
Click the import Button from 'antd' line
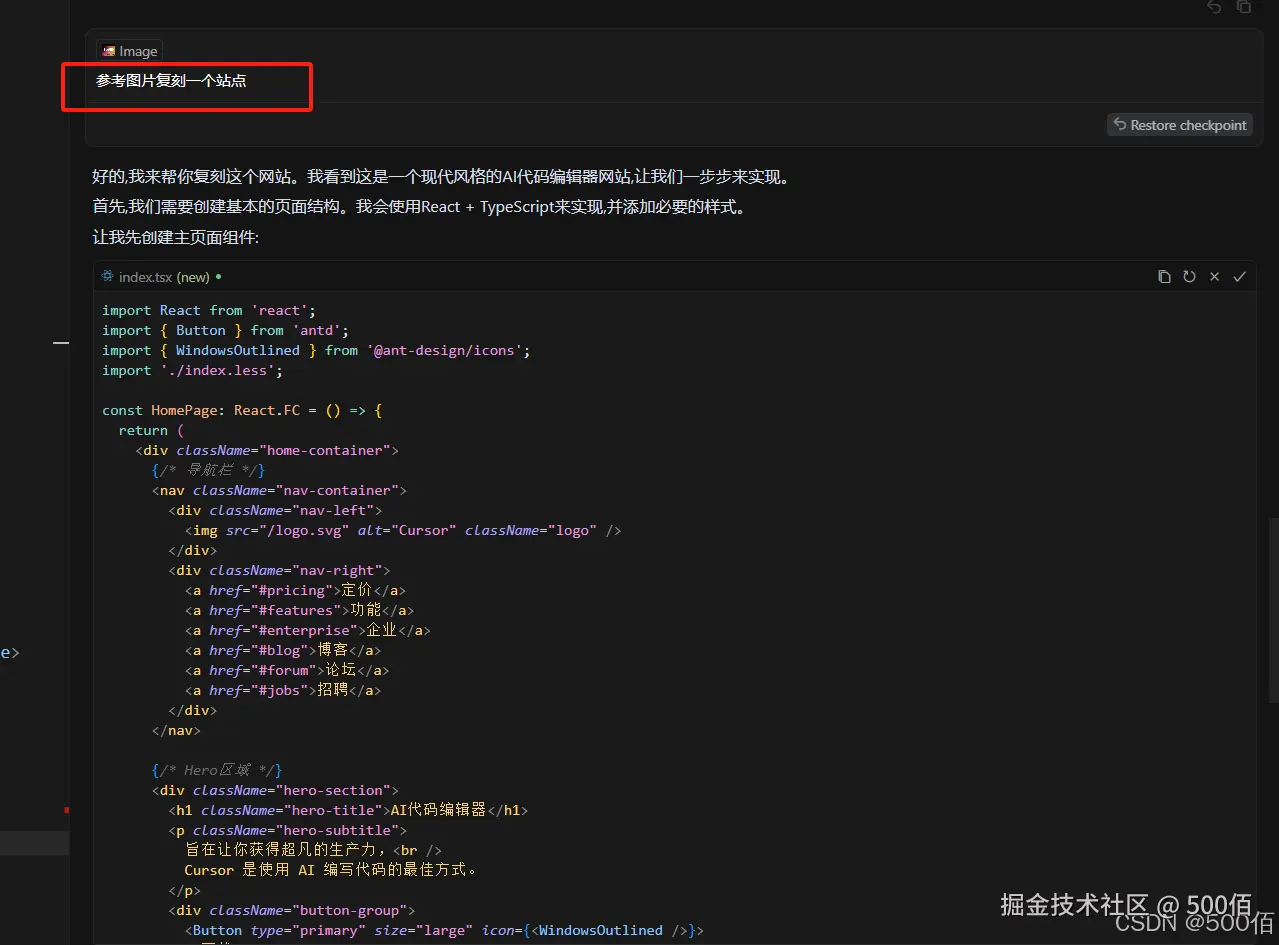pyautogui.click(x=225, y=330)
